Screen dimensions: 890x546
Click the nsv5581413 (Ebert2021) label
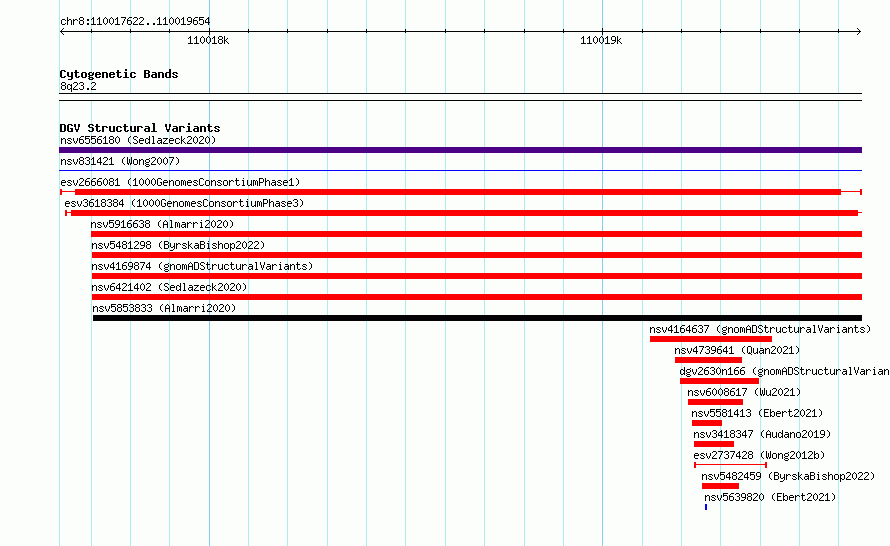click(x=757, y=413)
